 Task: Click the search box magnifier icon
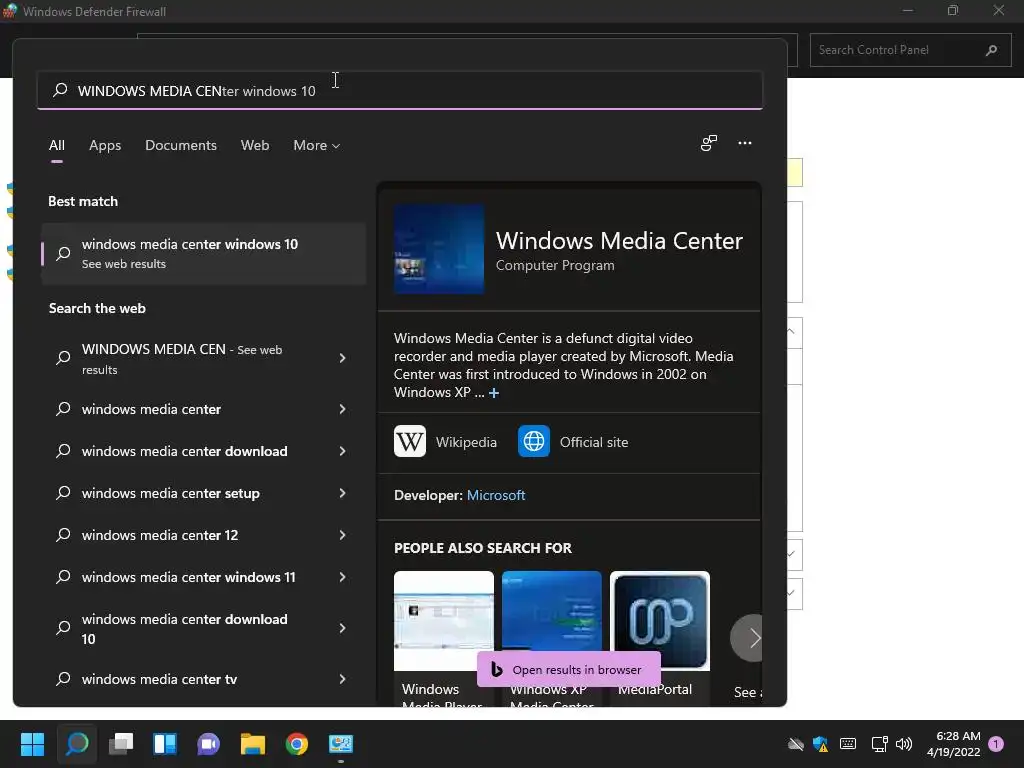(60, 90)
